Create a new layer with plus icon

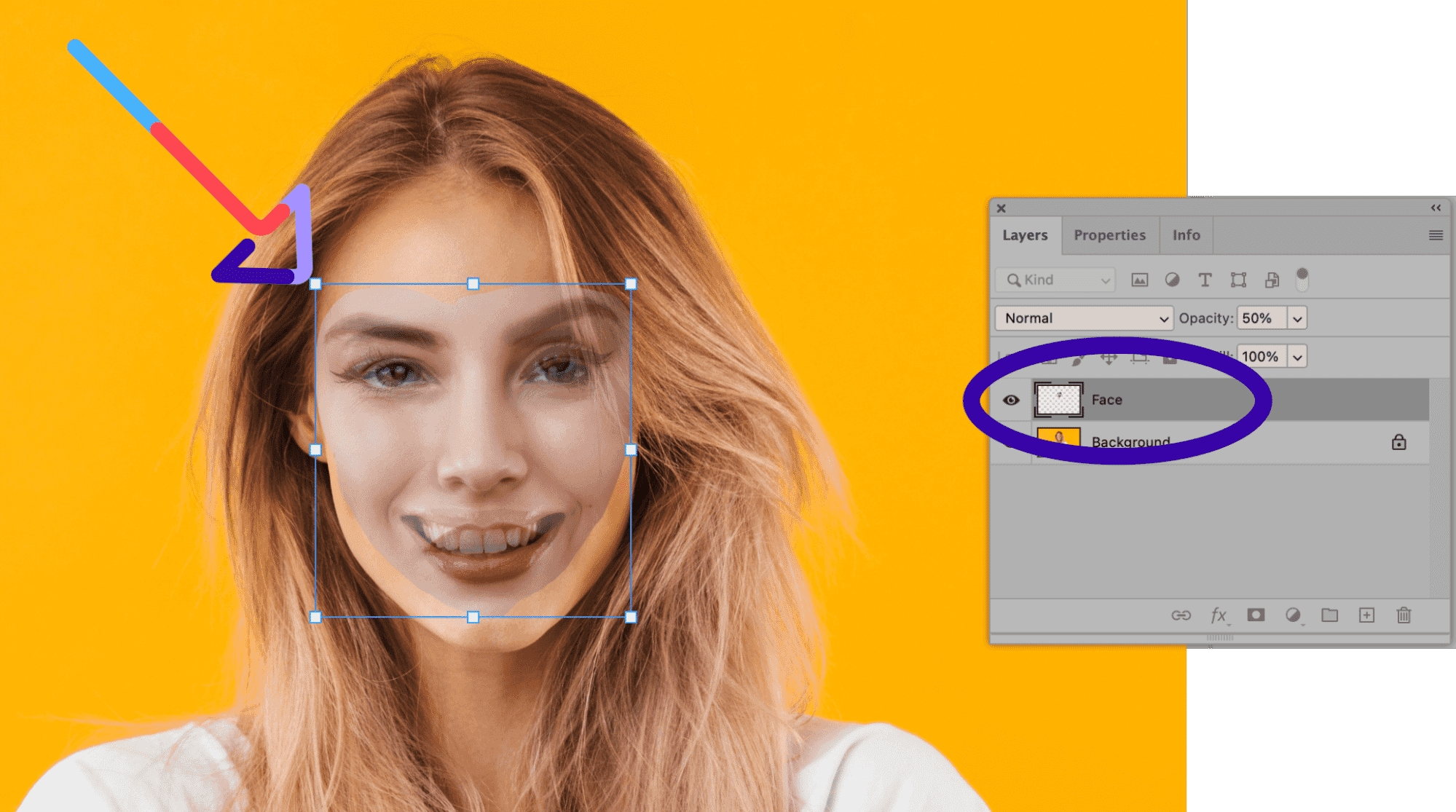(1366, 615)
